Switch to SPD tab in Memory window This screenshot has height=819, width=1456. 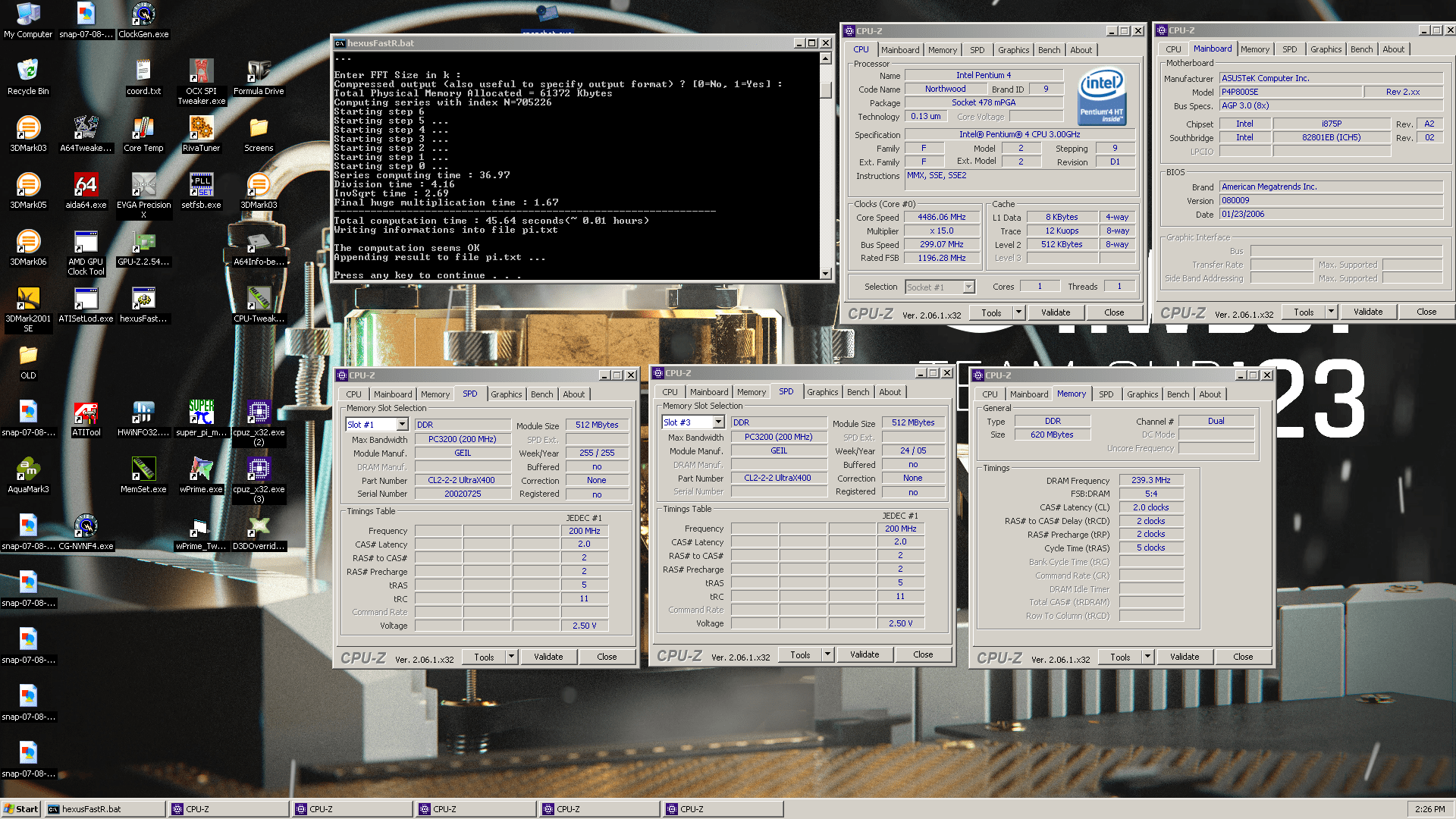tap(1106, 394)
